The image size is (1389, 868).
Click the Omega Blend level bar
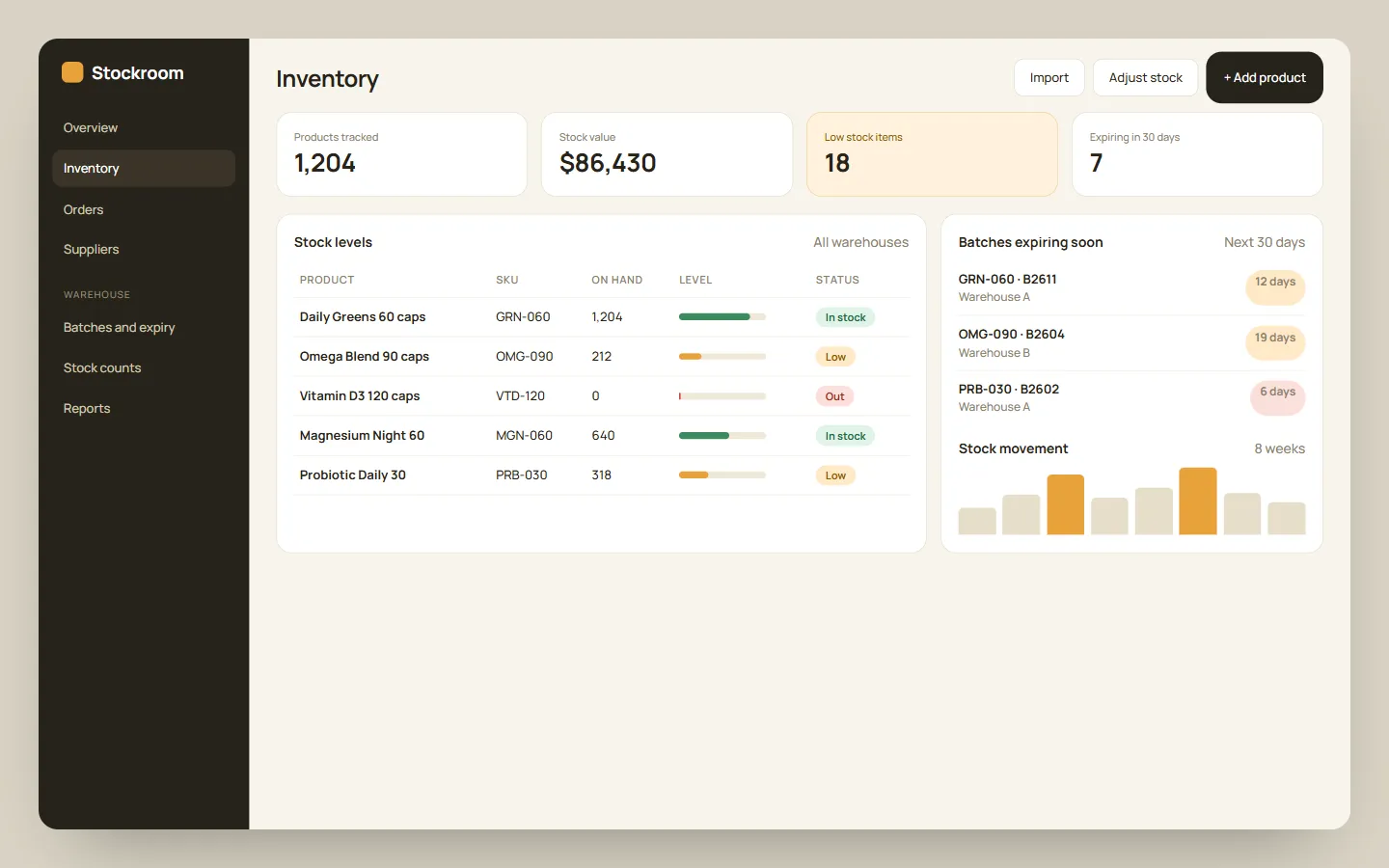point(722,356)
